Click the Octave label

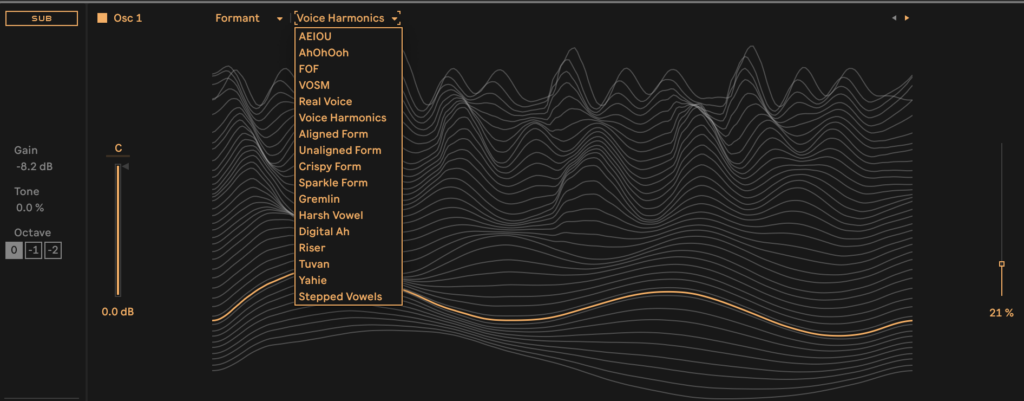coord(33,233)
